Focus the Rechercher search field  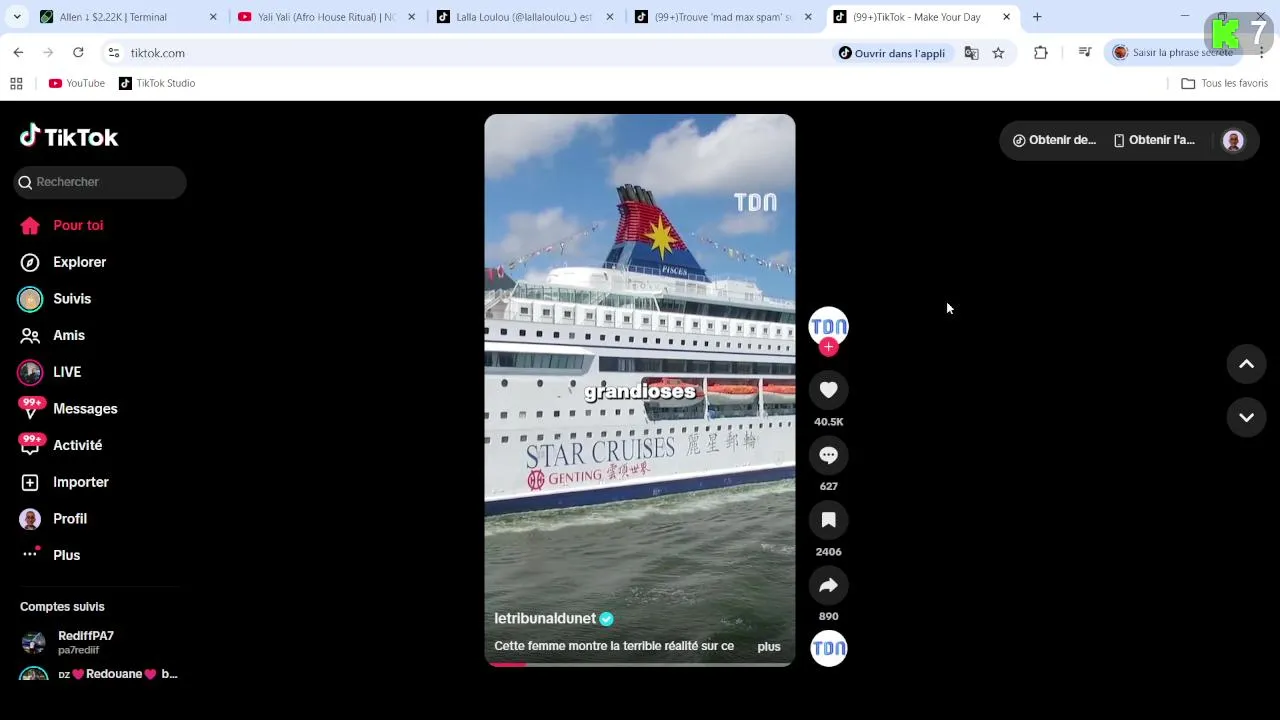click(100, 182)
